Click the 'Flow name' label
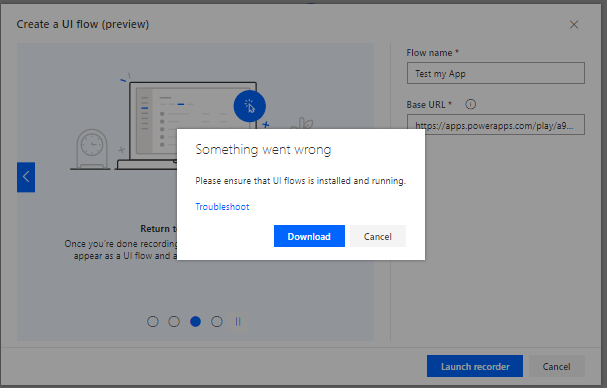This screenshot has height=388, width=607. [x=429, y=53]
